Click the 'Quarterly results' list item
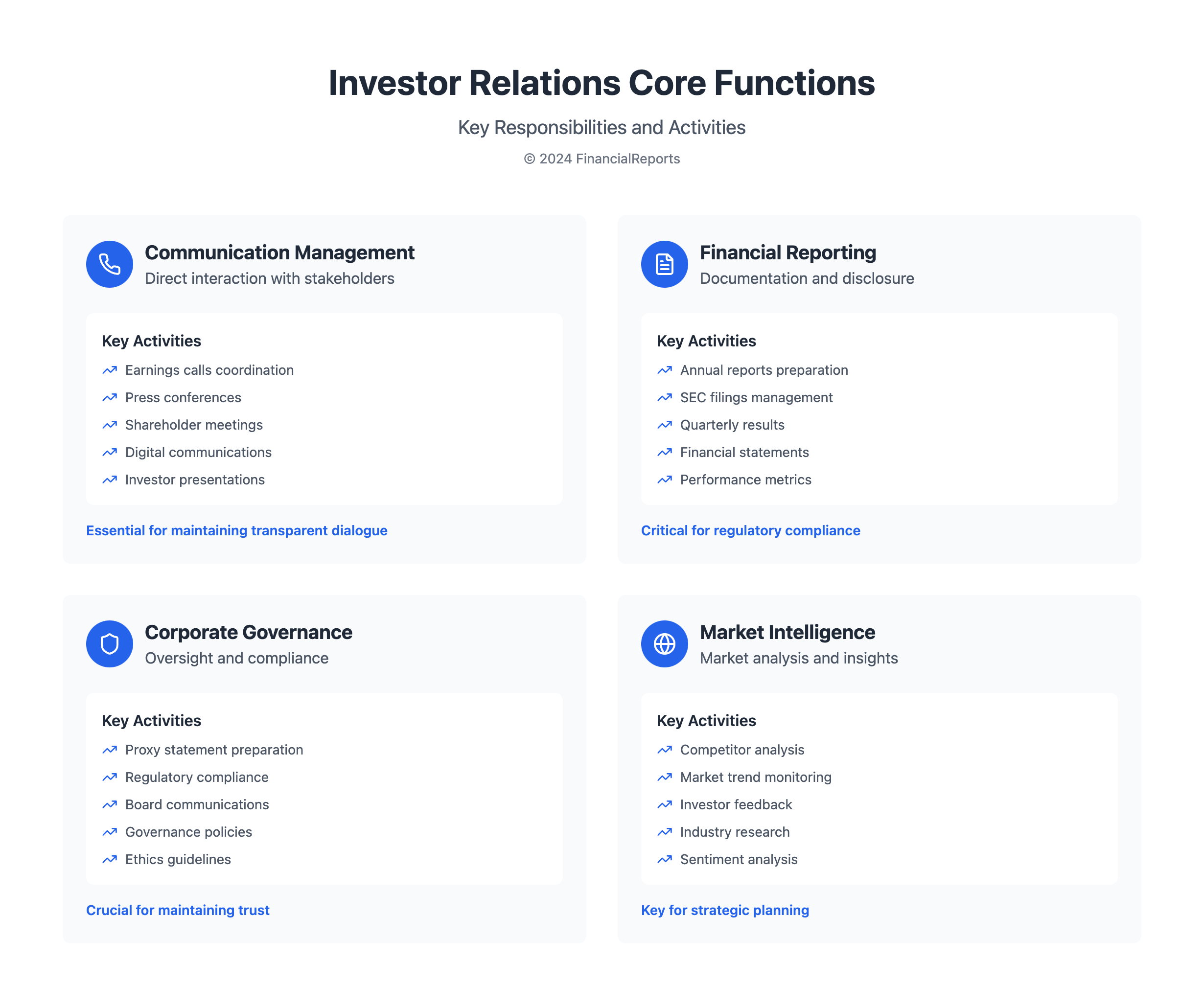Viewport: 1204px width, 1006px height. (732, 425)
